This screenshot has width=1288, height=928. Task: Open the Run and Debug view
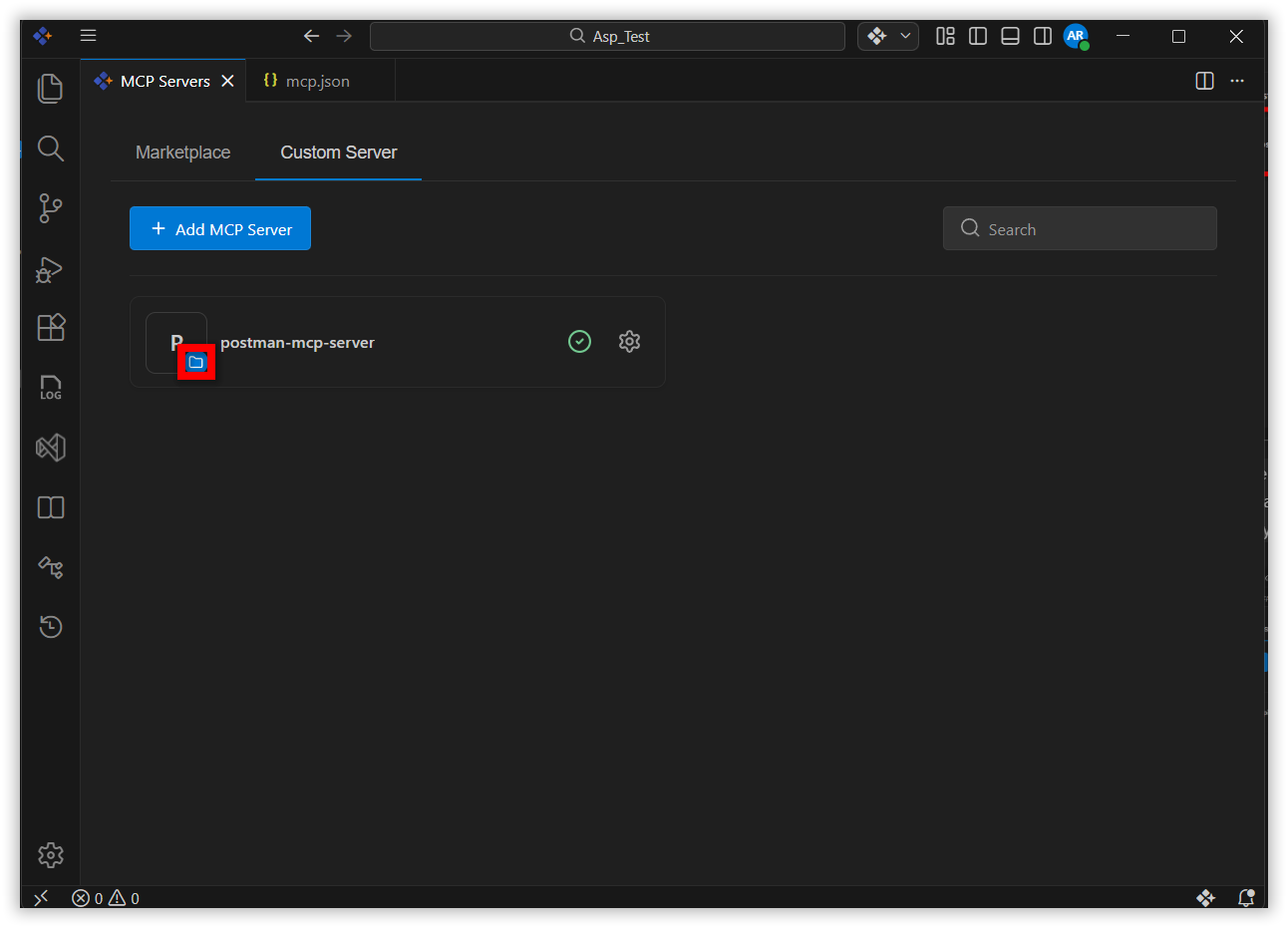coord(50,269)
